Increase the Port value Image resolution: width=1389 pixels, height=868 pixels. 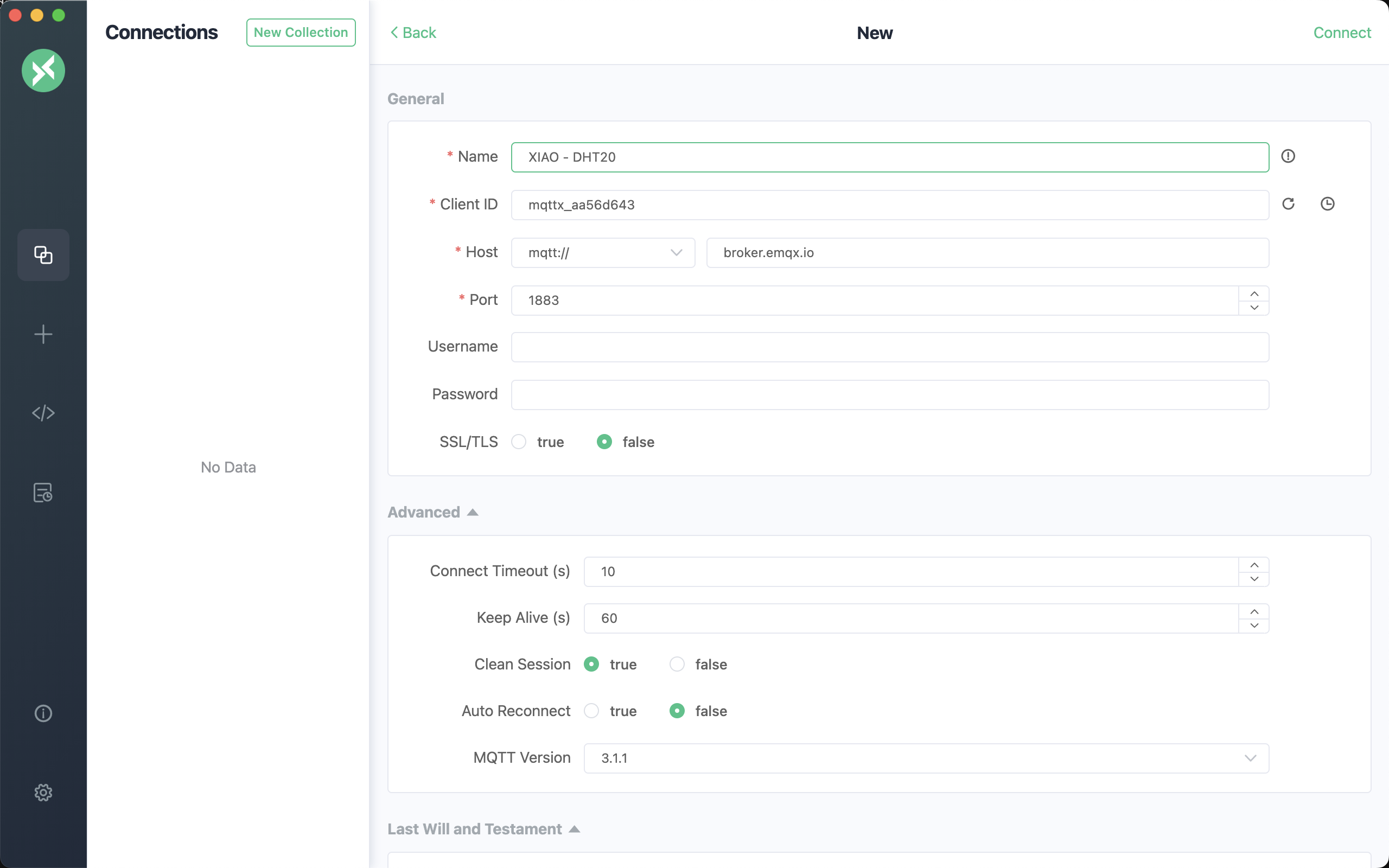(1254, 293)
